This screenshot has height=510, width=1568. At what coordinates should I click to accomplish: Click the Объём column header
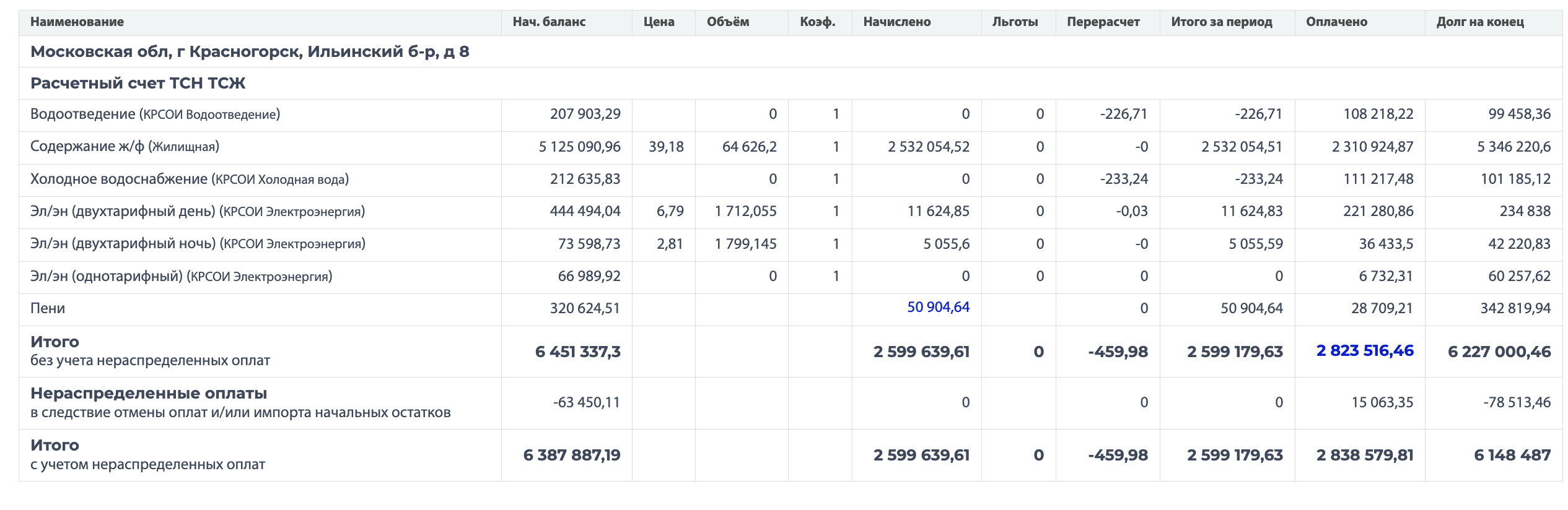[x=727, y=22]
